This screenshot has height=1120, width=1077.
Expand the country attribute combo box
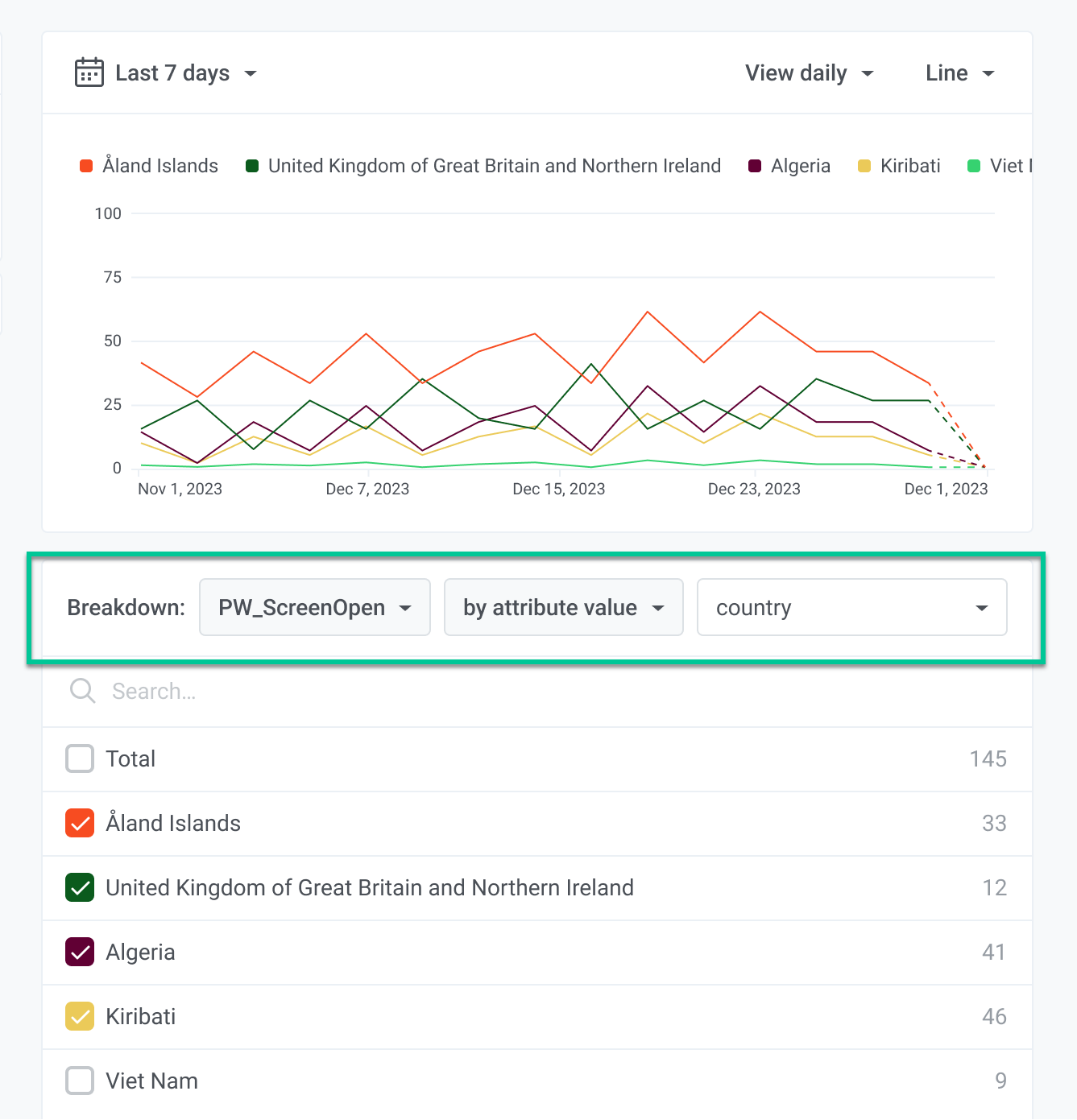851,607
